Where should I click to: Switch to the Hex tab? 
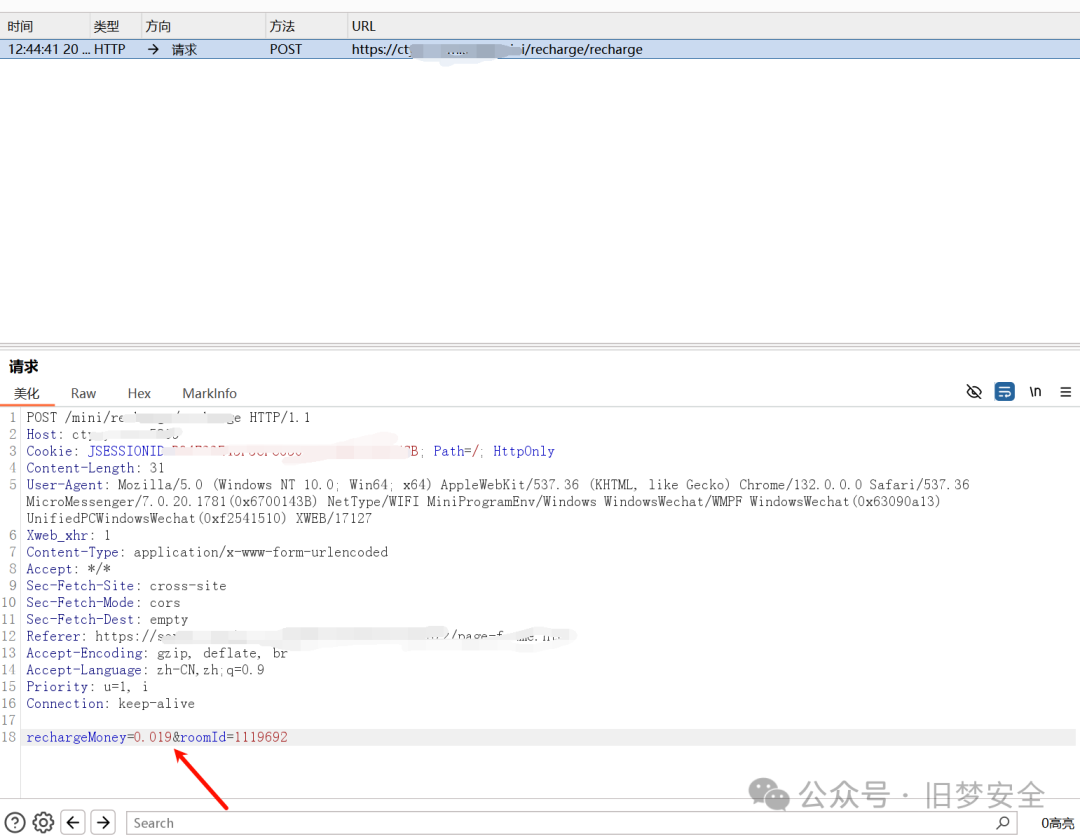point(139,393)
